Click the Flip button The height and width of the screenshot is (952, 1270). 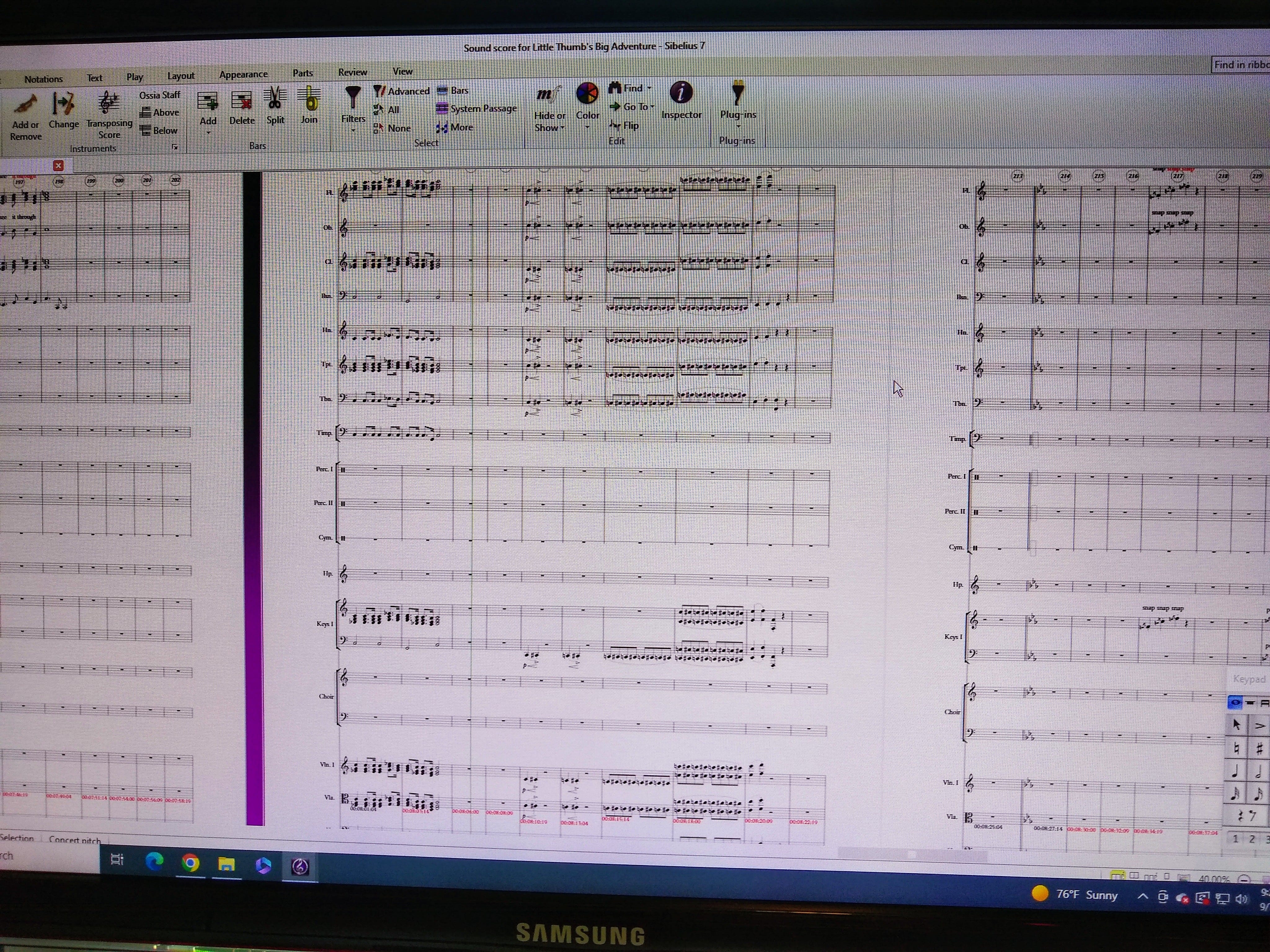pyautogui.click(x=624, y=125)
